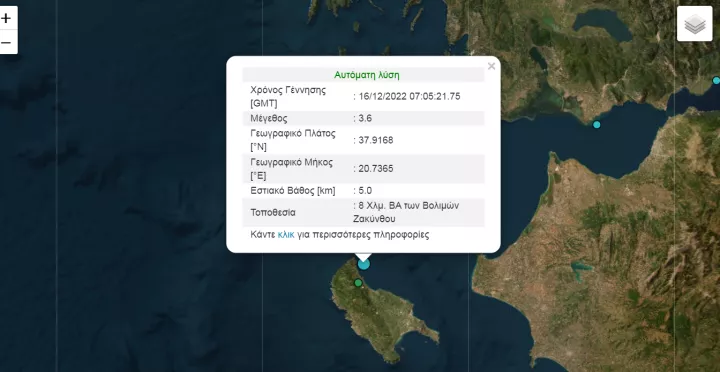Click the focal depth value 5.0
720x372 pixels.
coord(365,191)
